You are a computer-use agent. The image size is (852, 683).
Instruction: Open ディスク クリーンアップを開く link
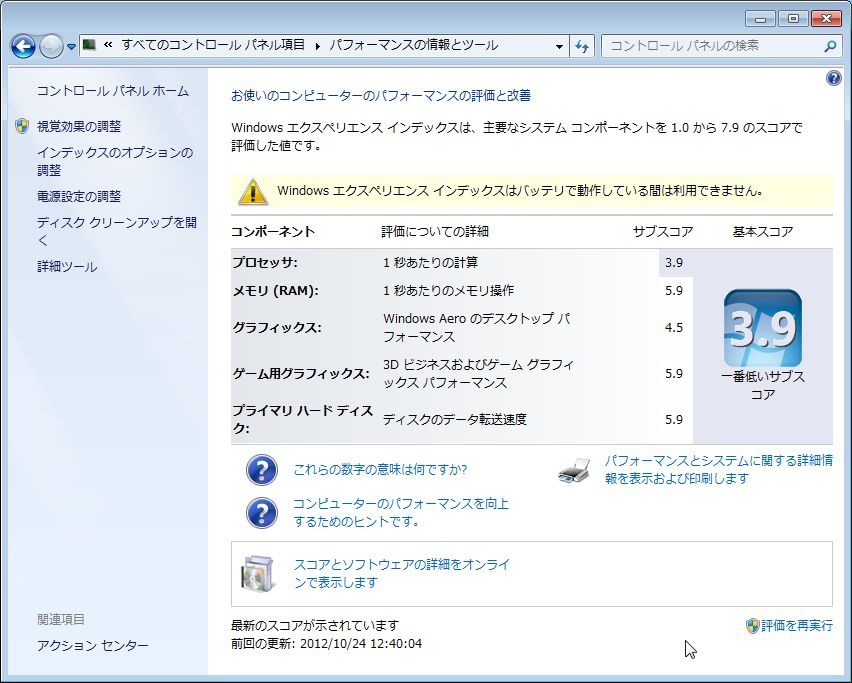[x=116, y=231]
